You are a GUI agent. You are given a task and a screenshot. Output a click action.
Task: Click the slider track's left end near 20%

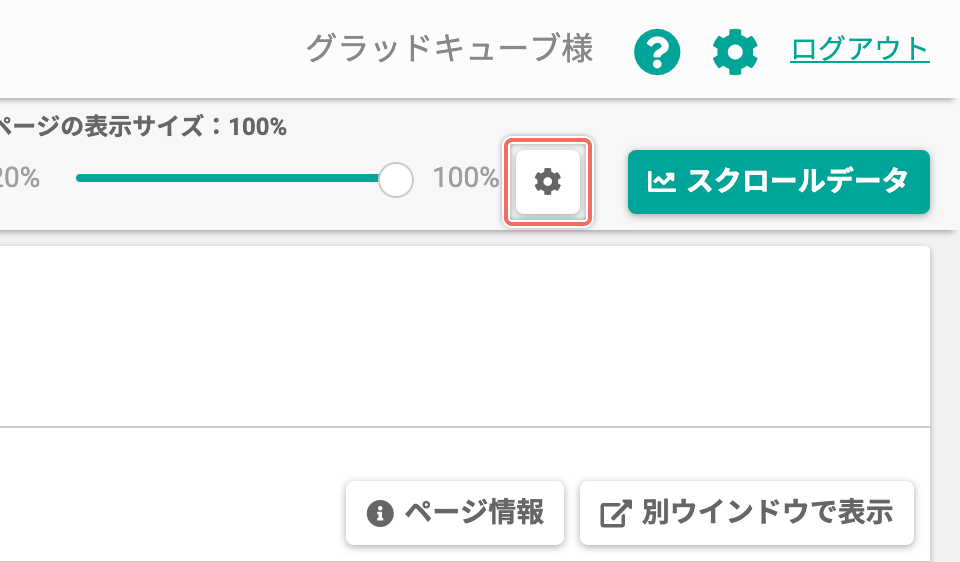pyautogui.click(x=81, y=178)
